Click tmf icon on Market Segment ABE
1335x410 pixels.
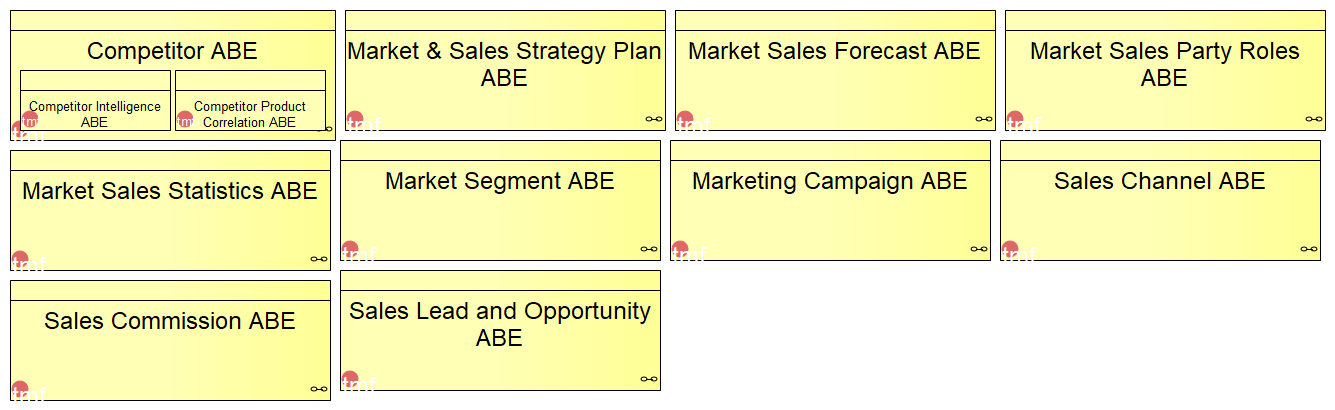(350, 249)
